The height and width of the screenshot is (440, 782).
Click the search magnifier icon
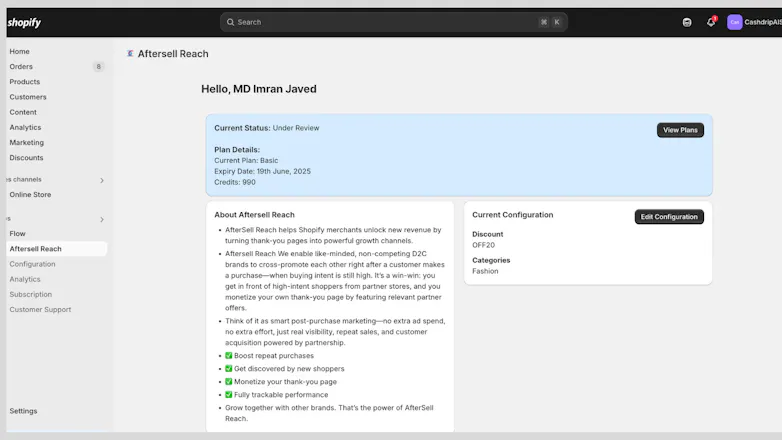[x=230, y=22]
